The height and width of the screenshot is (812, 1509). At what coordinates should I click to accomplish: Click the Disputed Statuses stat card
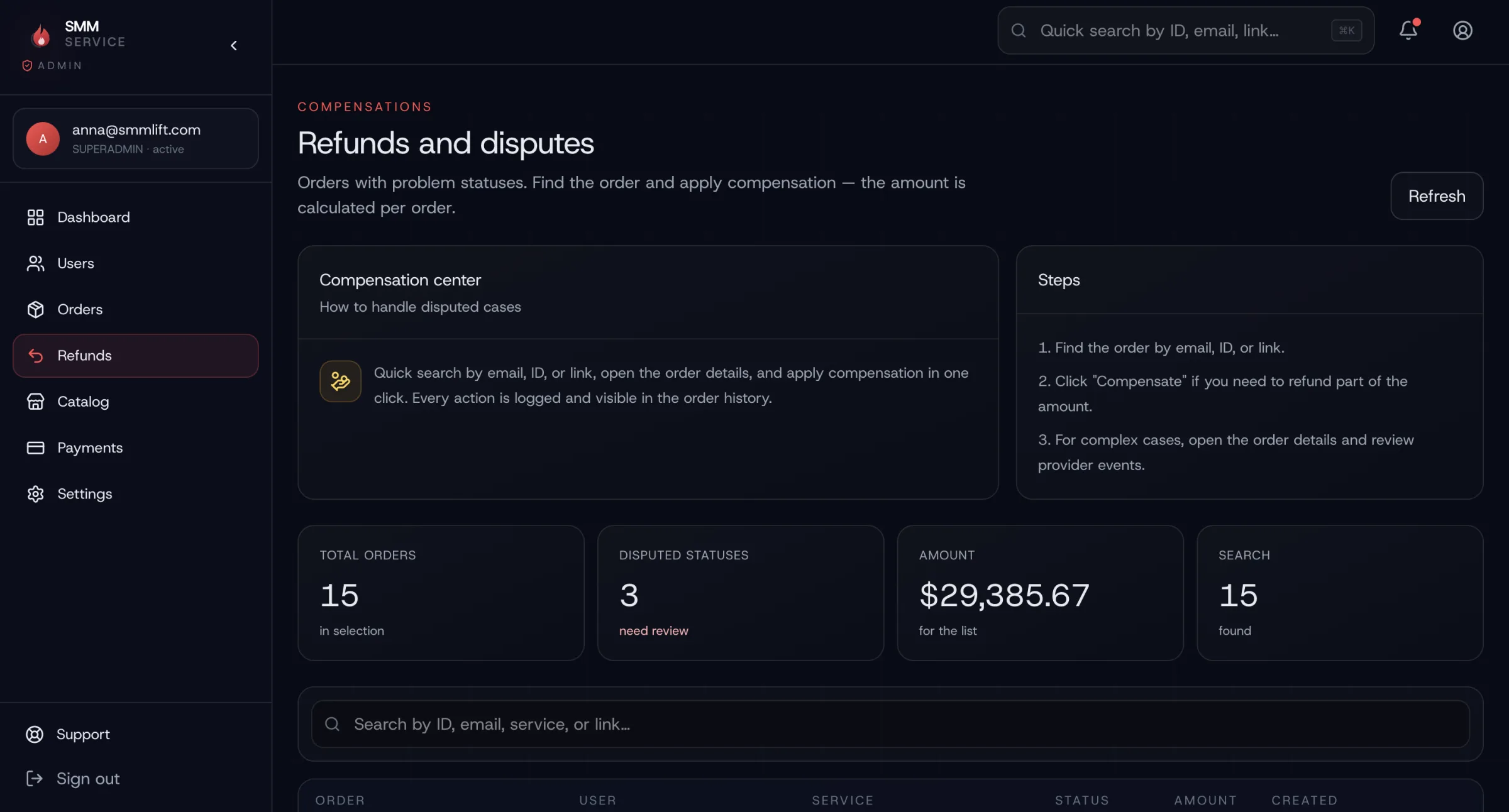pos(740,593)
